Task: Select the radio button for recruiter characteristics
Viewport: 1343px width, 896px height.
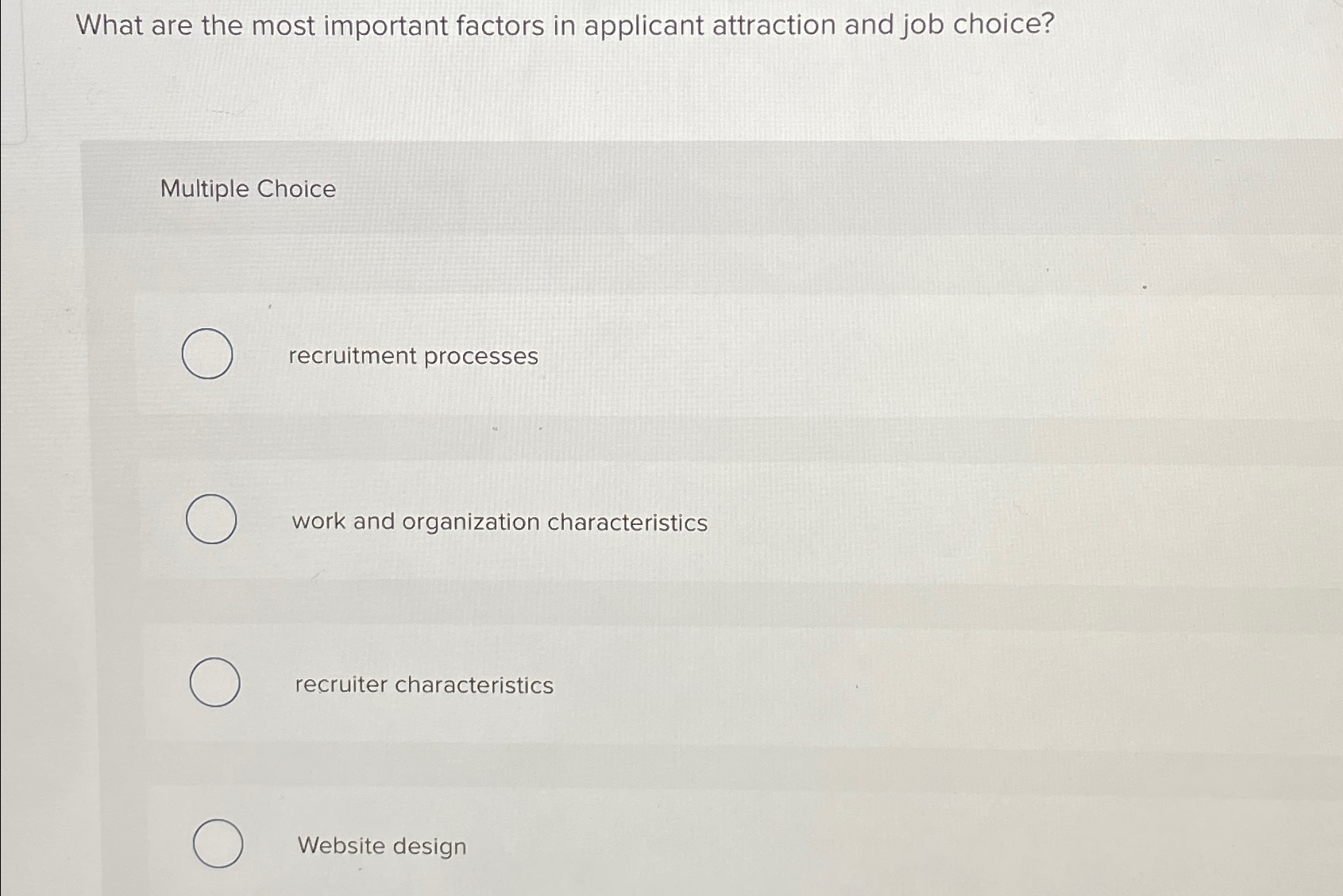Action: (x=214, y=682)
